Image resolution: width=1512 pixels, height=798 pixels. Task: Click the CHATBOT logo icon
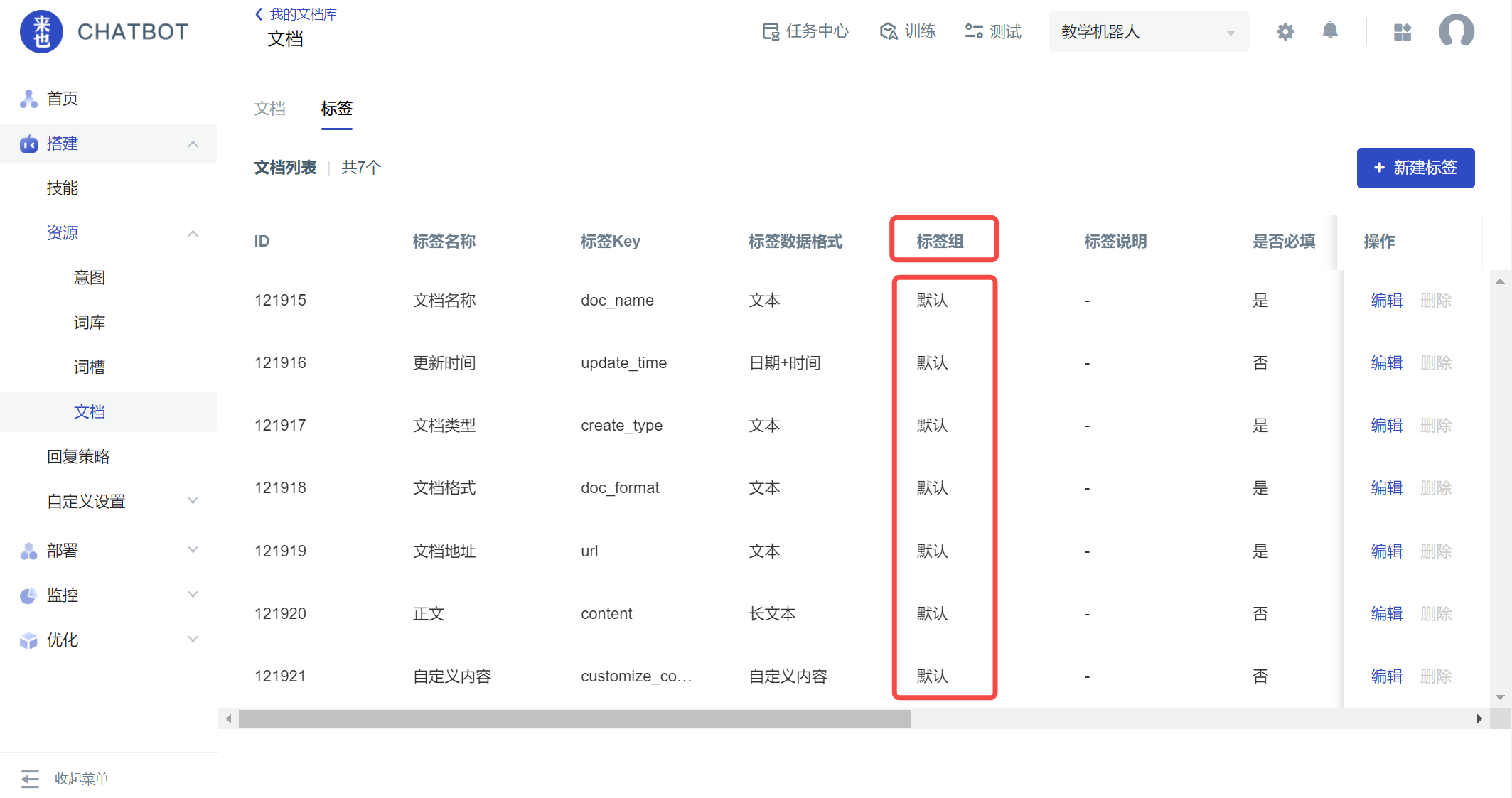coord(41,32)
